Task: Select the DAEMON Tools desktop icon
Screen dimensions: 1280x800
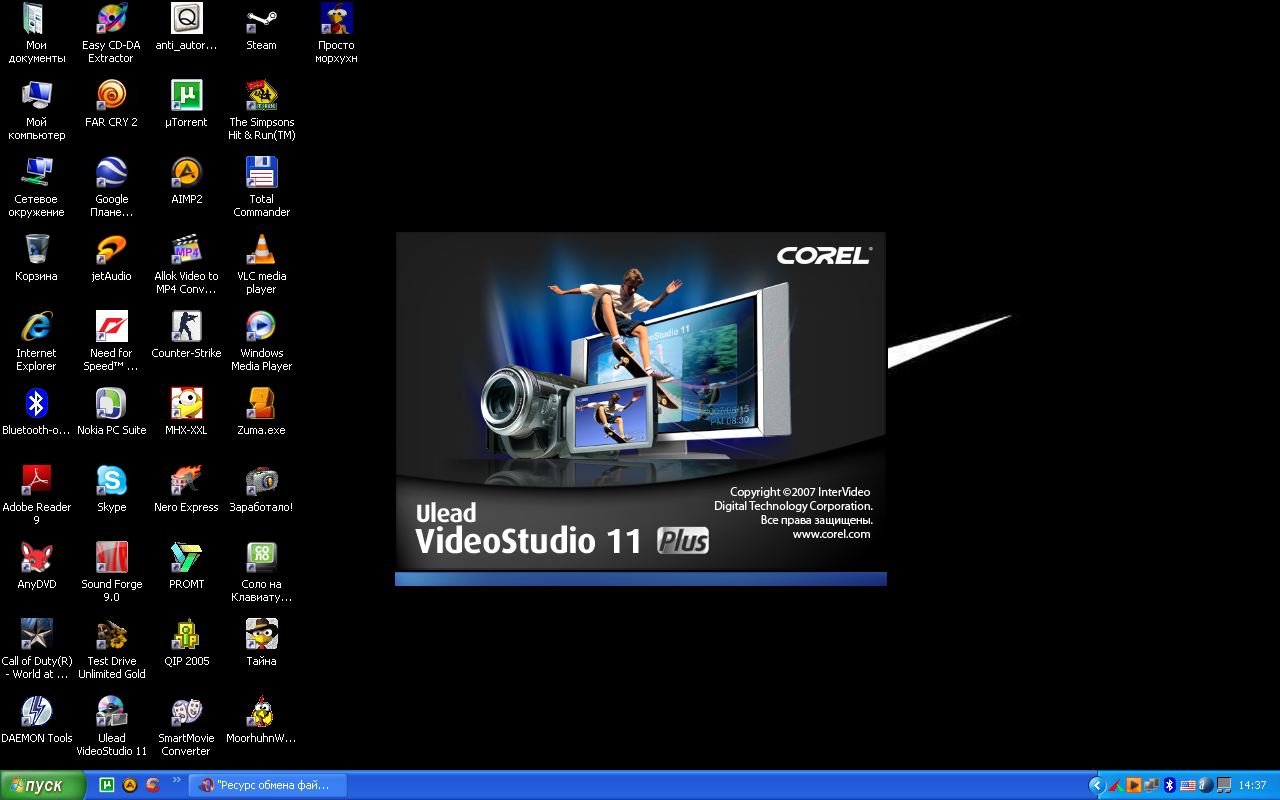Action: (36, 712)
